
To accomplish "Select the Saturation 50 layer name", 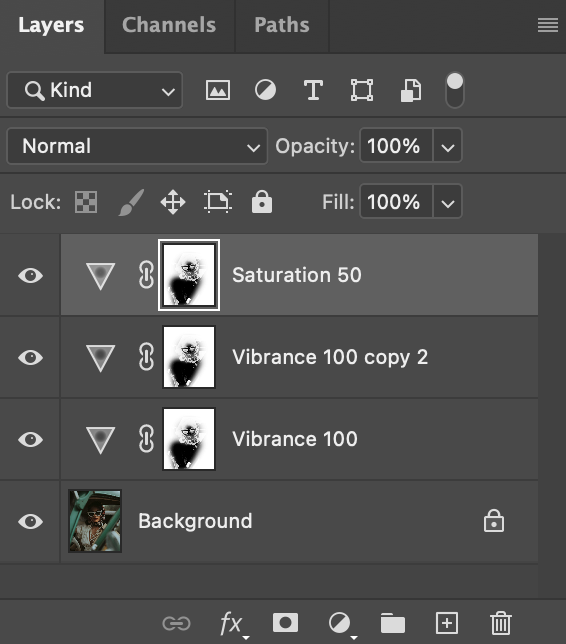I will click(297, 275).
